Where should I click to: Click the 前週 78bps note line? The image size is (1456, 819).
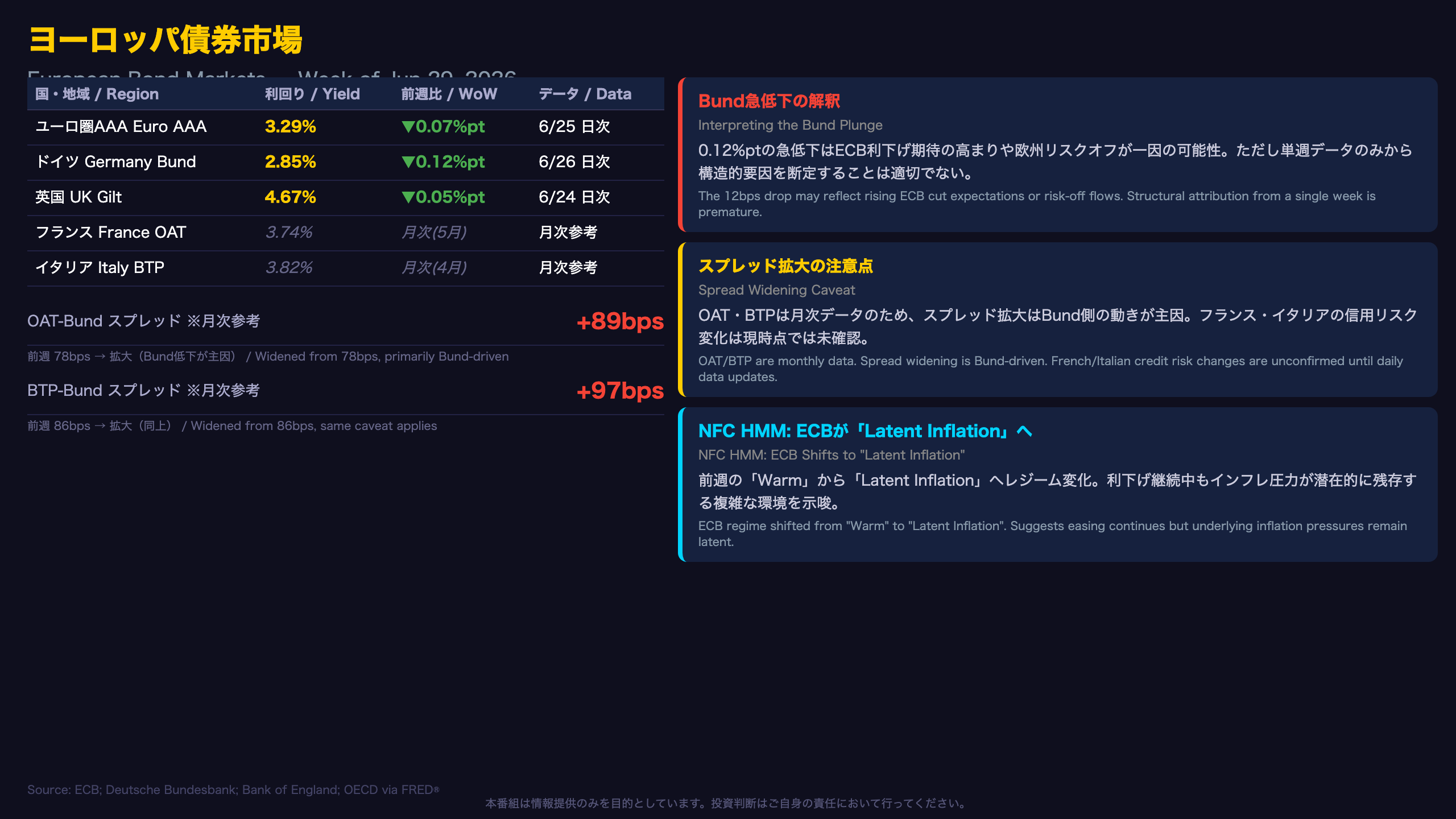pos(268,357)
